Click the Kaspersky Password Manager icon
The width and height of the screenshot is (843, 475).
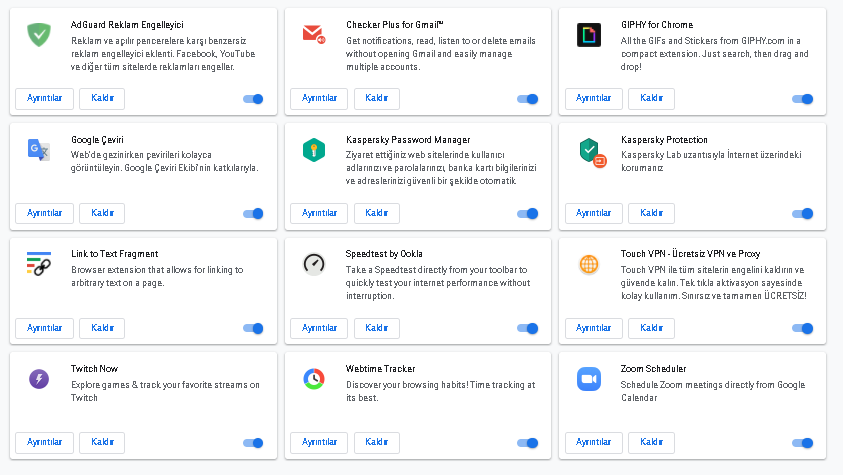[314, 150]
